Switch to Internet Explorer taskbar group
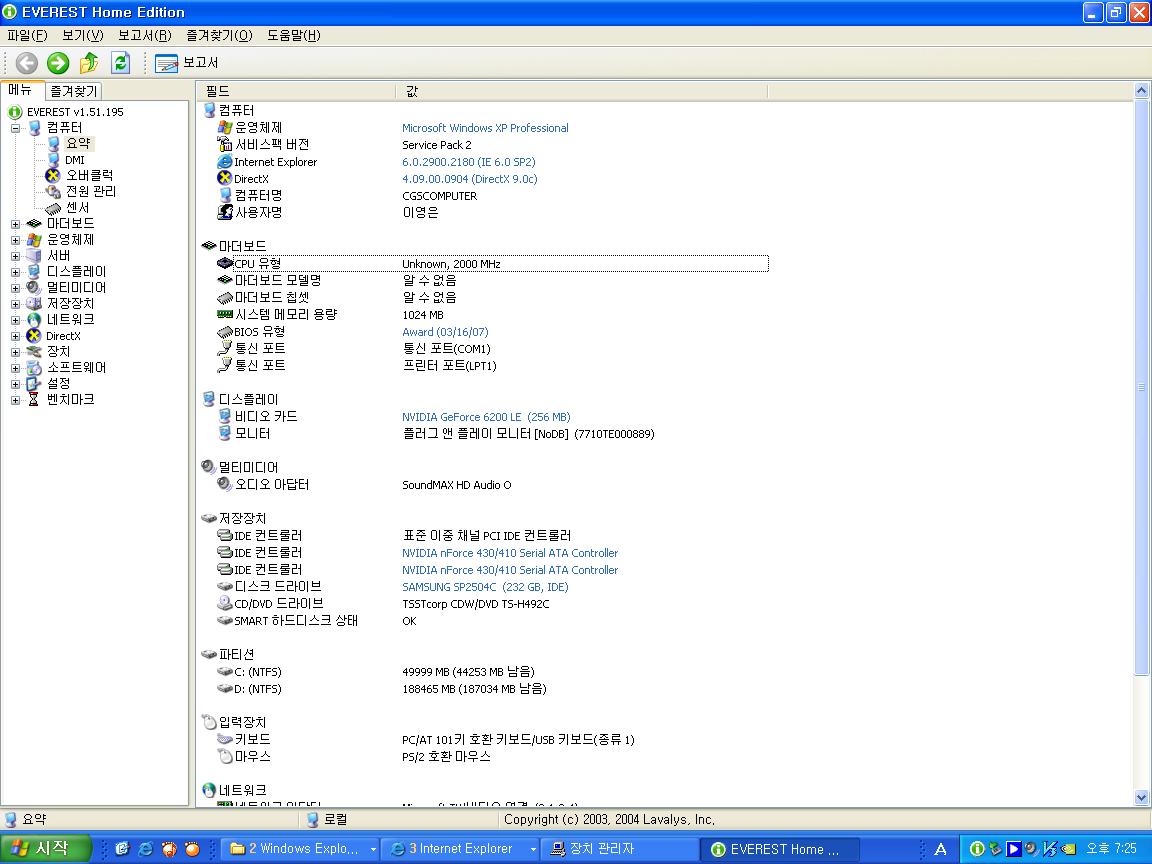Image resolution: width=1152 pixels, height=864 pixels. pos(461,849)
